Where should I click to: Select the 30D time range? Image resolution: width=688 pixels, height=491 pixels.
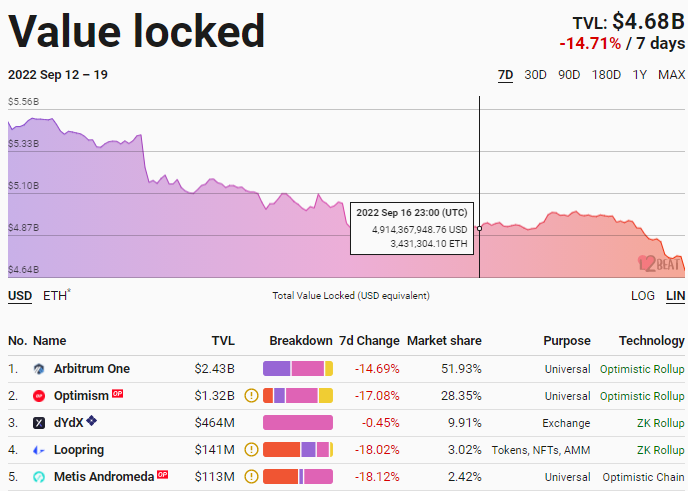pyautogui.click(x=535, y=75)
